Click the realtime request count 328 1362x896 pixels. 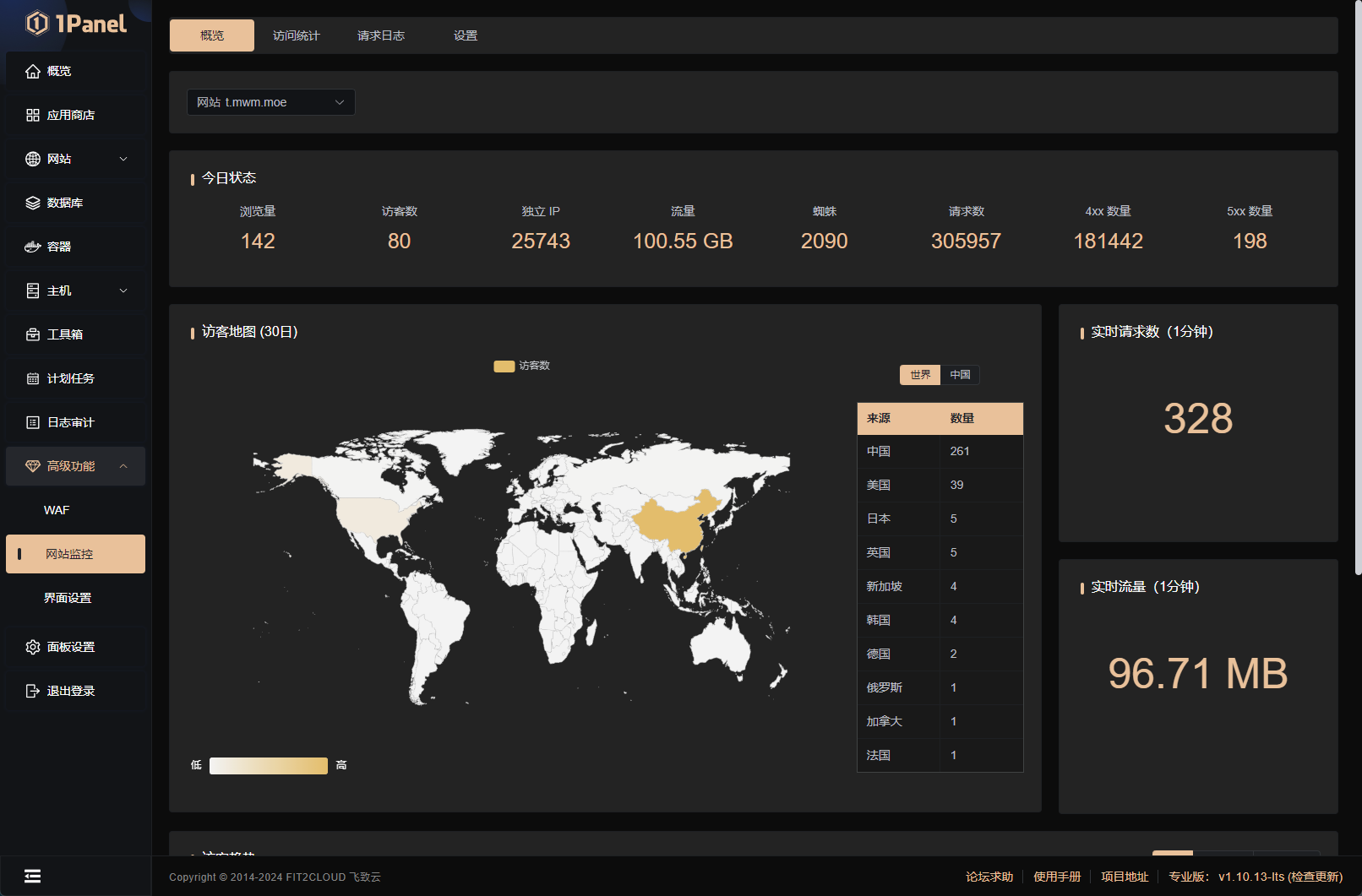point(1198,419)
